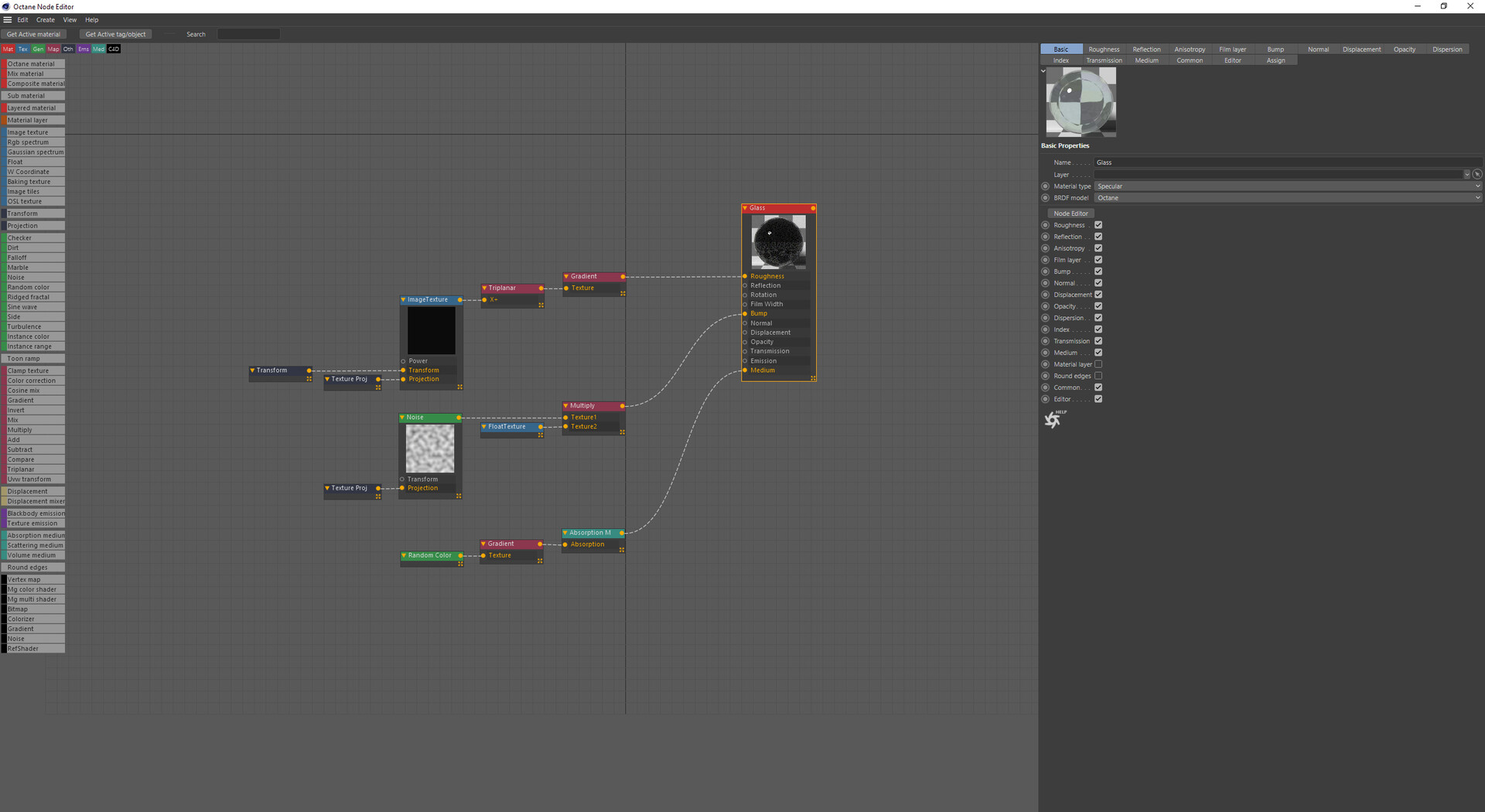The image size is (1485, 812).
Task: Add an Image texture node from list
Action: coord(33,132)
